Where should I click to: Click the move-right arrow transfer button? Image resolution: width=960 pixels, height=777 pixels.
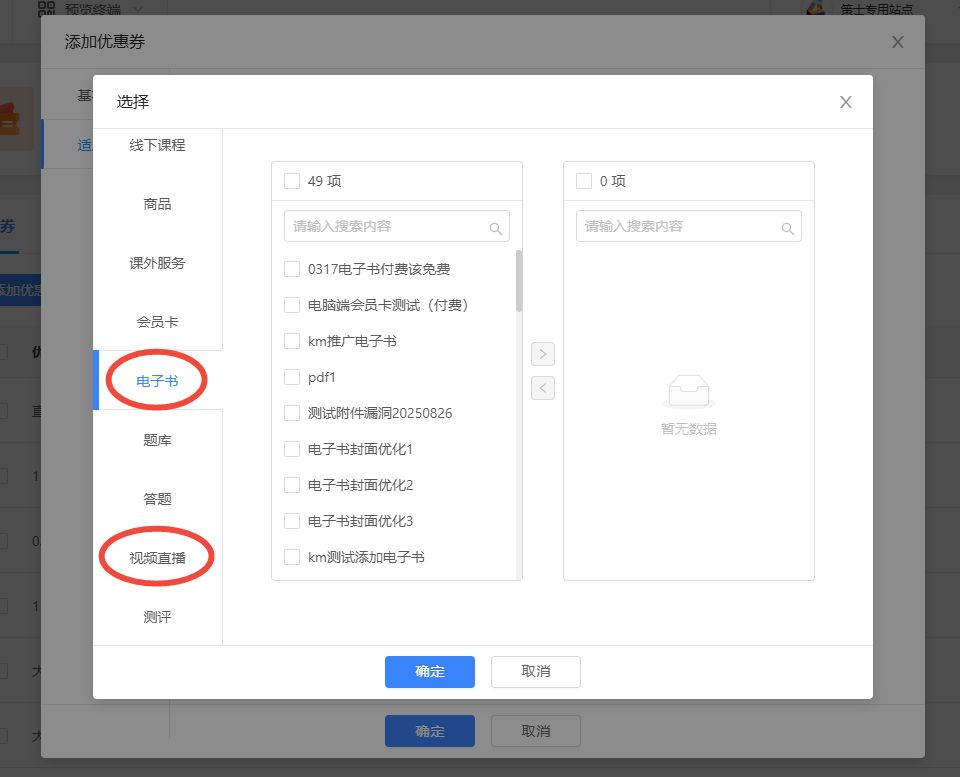coord(542,354)
